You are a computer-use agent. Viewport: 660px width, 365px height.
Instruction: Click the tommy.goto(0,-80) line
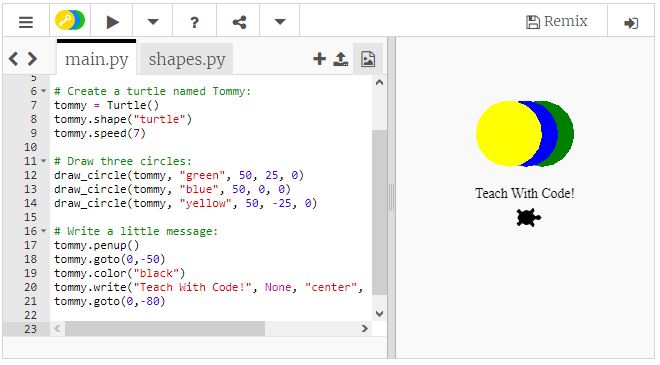coord(109,301)
